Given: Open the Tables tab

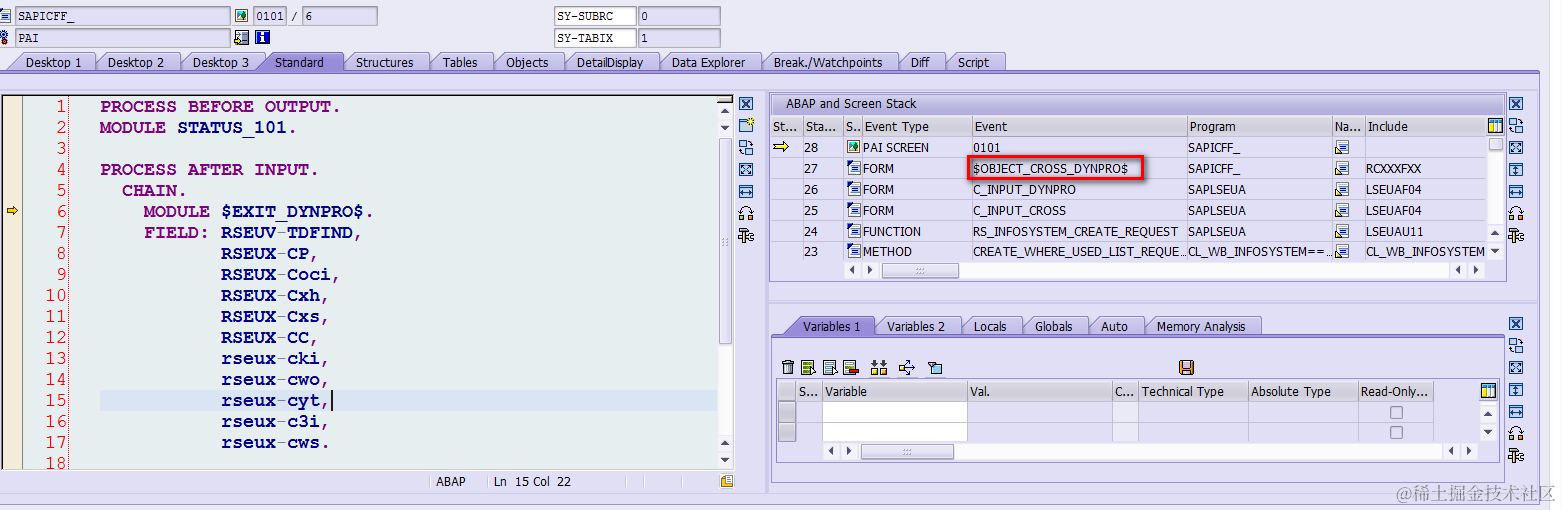Looking at the screenshot, I should point(460,62).
